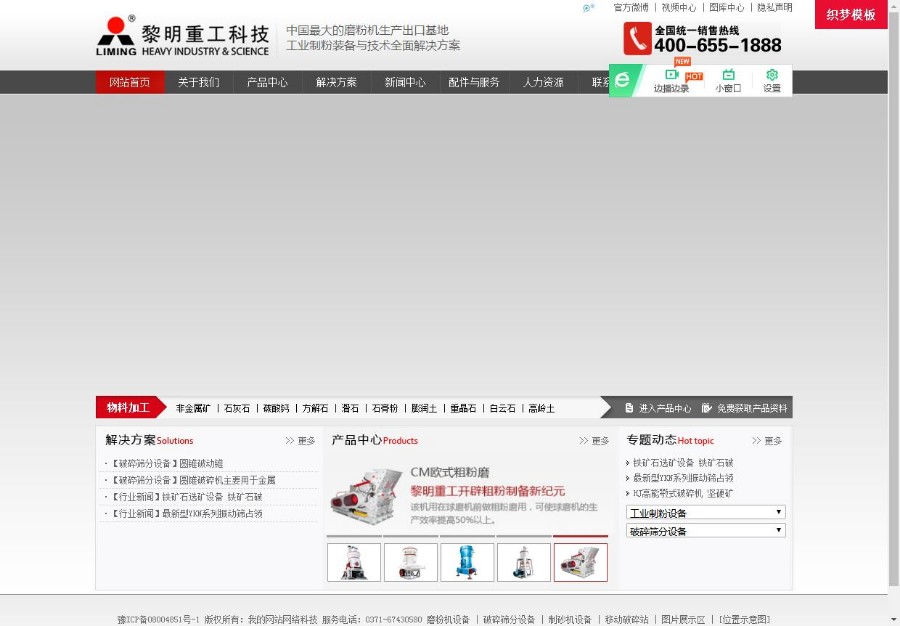Open 新闻中心 in navigation bar
900x626 pixels.
405,83
